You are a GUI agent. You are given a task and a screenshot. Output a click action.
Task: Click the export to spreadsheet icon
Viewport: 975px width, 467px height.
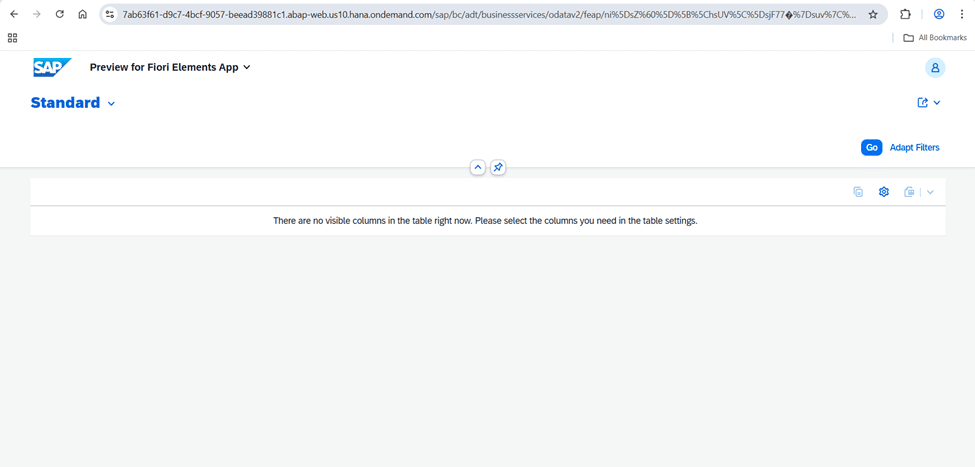909,192
